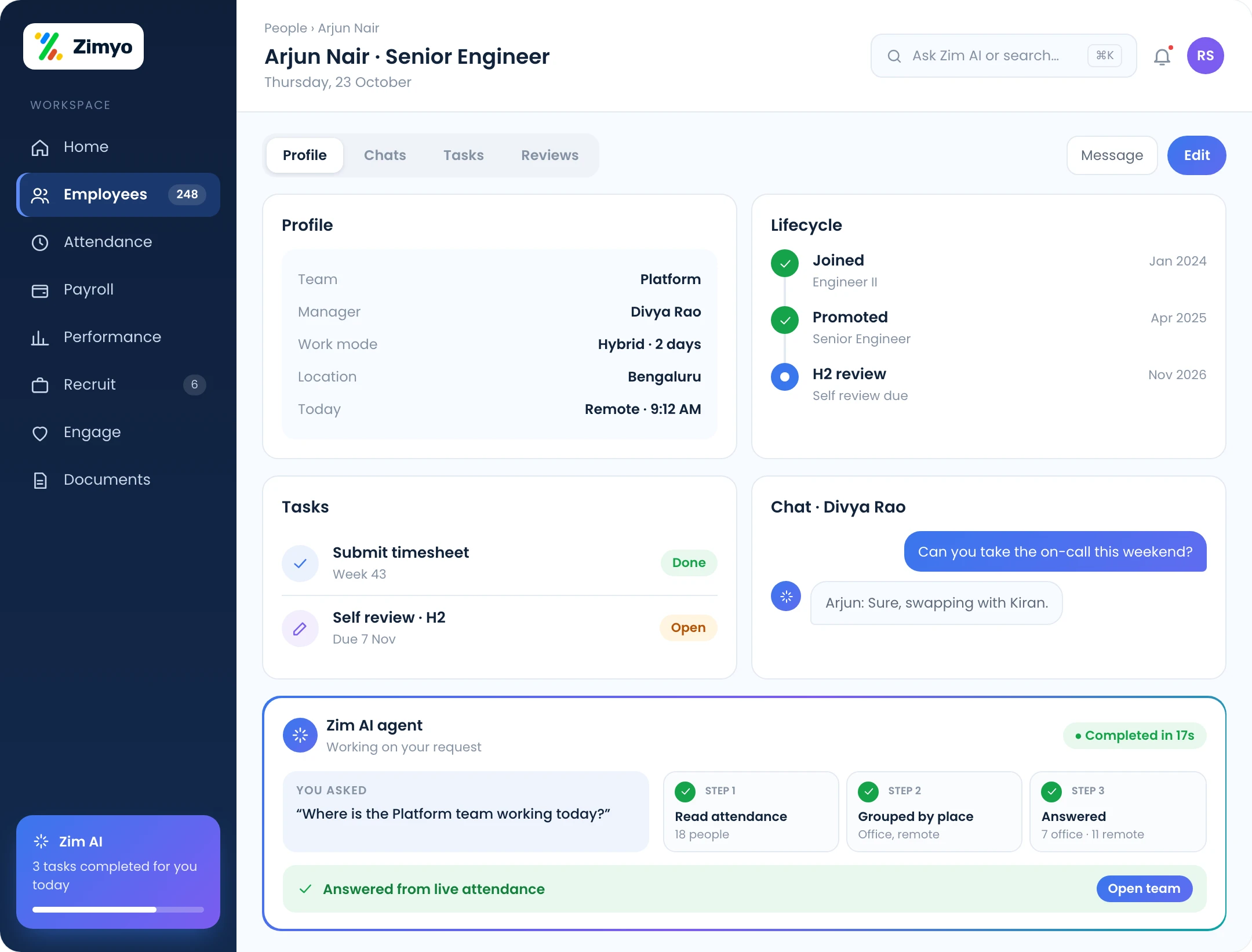Open the Engage heart icon

[40, 433]
